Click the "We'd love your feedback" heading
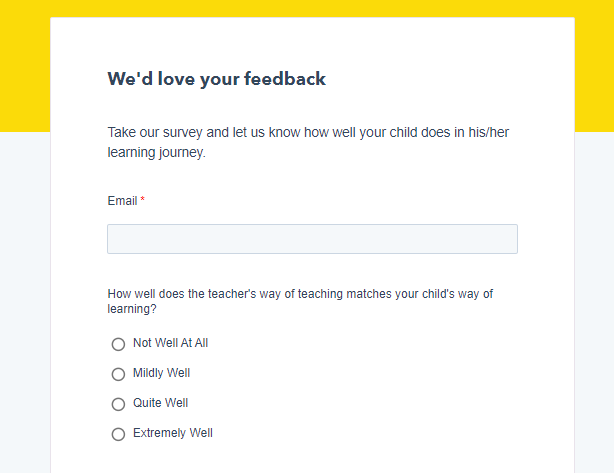This screenshot has width=614, height=473. point(216,79)
